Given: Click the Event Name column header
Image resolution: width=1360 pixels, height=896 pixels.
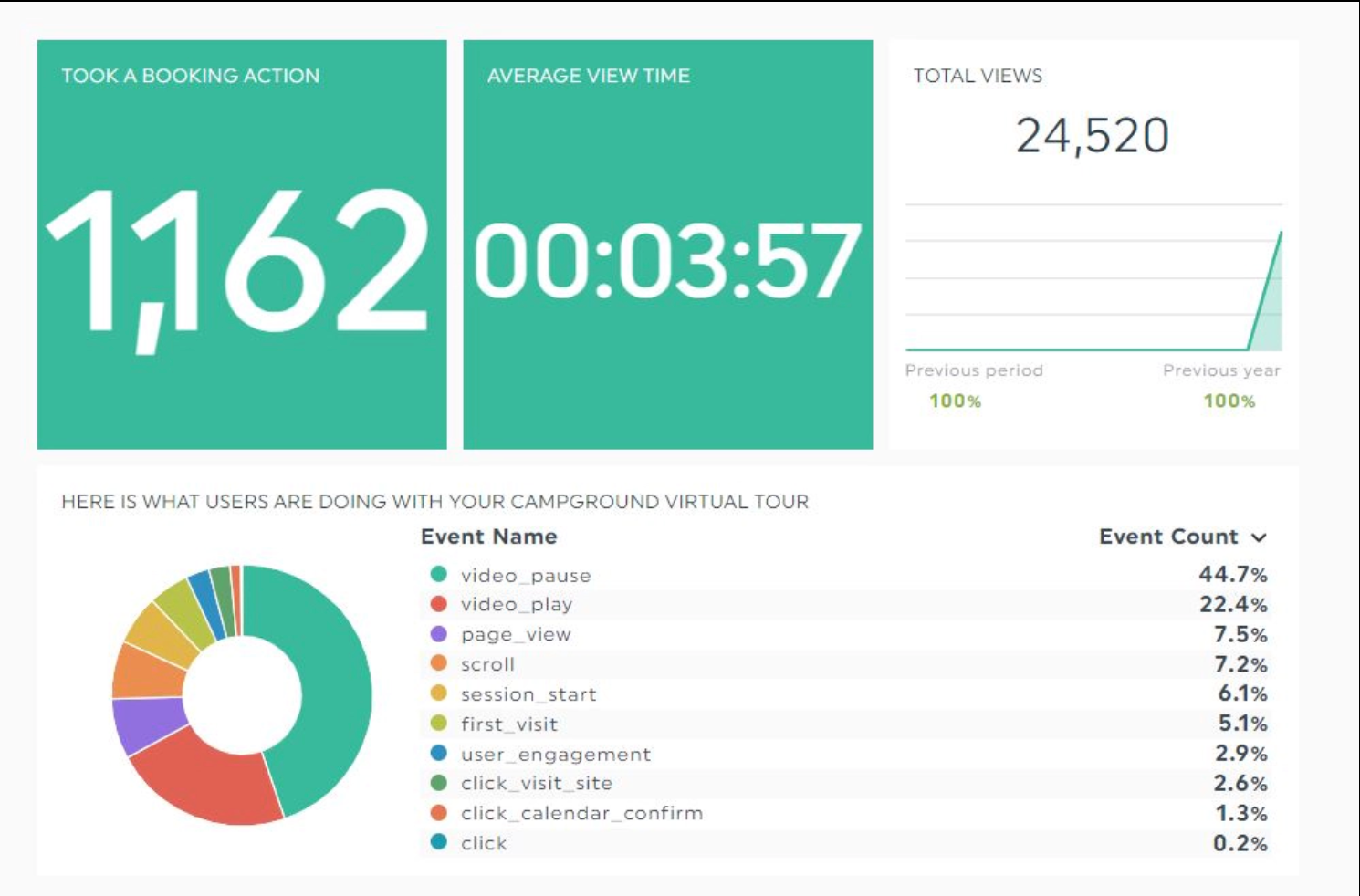Looking at the screenshot, I should coord(488,537).
